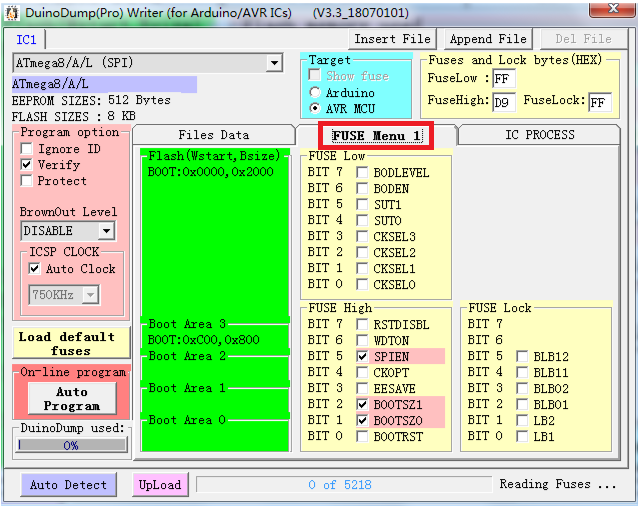
Task: Enable the Ignore ID checkbox
Action: [x=27, y=148]
